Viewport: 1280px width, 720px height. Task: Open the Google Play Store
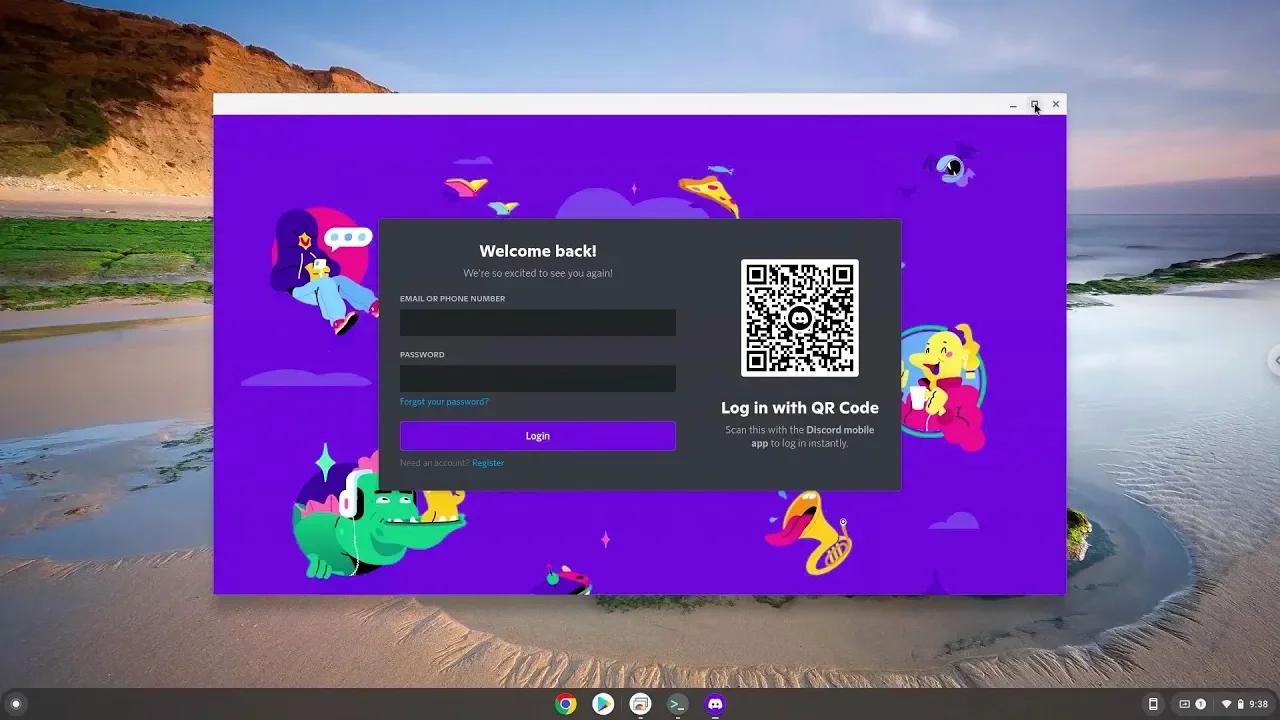(602, 703)
